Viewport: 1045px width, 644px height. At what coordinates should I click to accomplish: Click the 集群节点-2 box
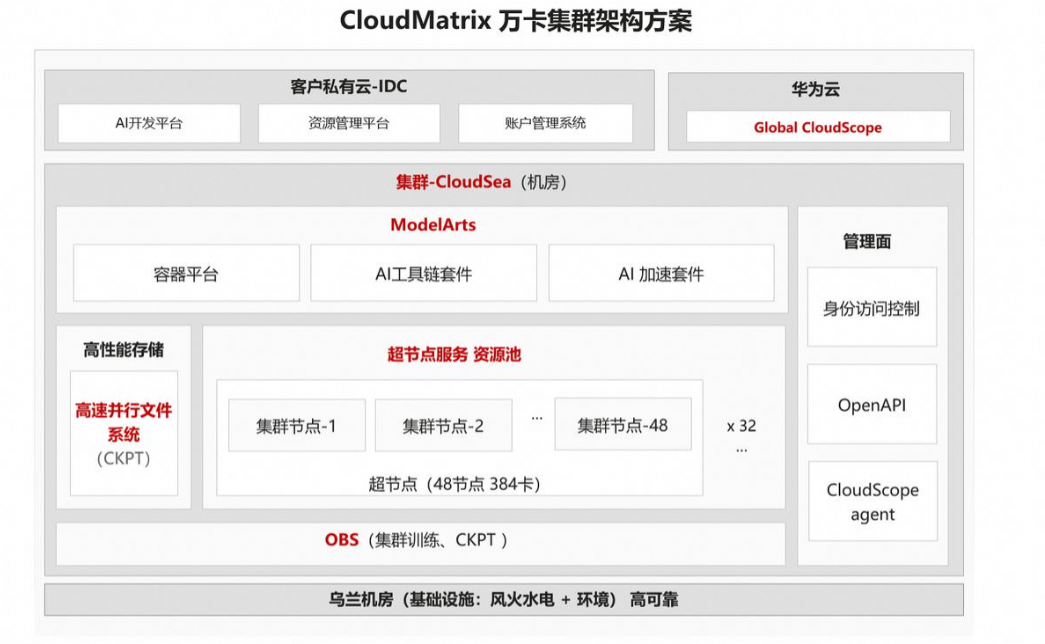pos(443,425)
